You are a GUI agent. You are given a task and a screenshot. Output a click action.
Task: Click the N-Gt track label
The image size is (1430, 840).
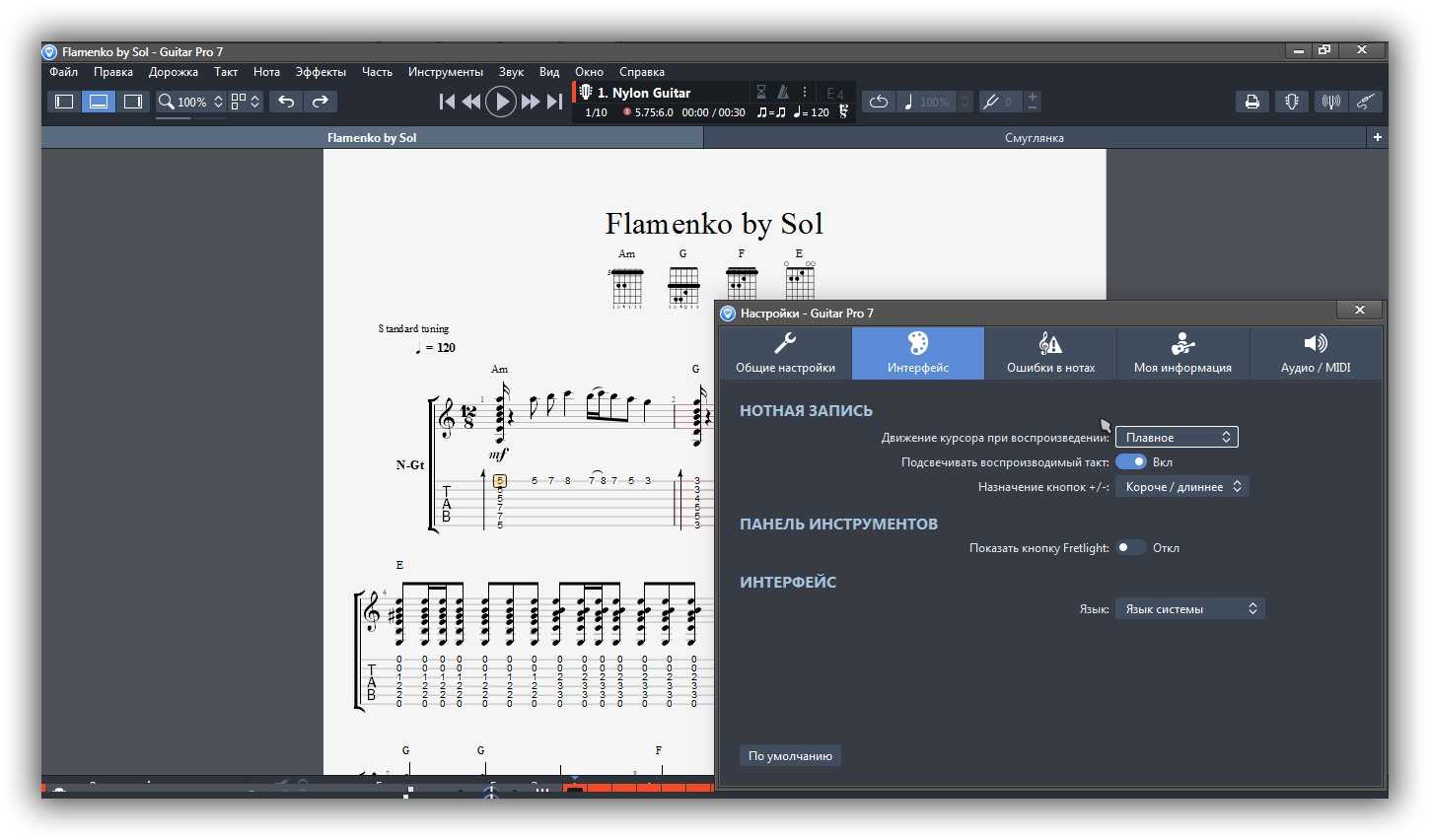(410, 464)
